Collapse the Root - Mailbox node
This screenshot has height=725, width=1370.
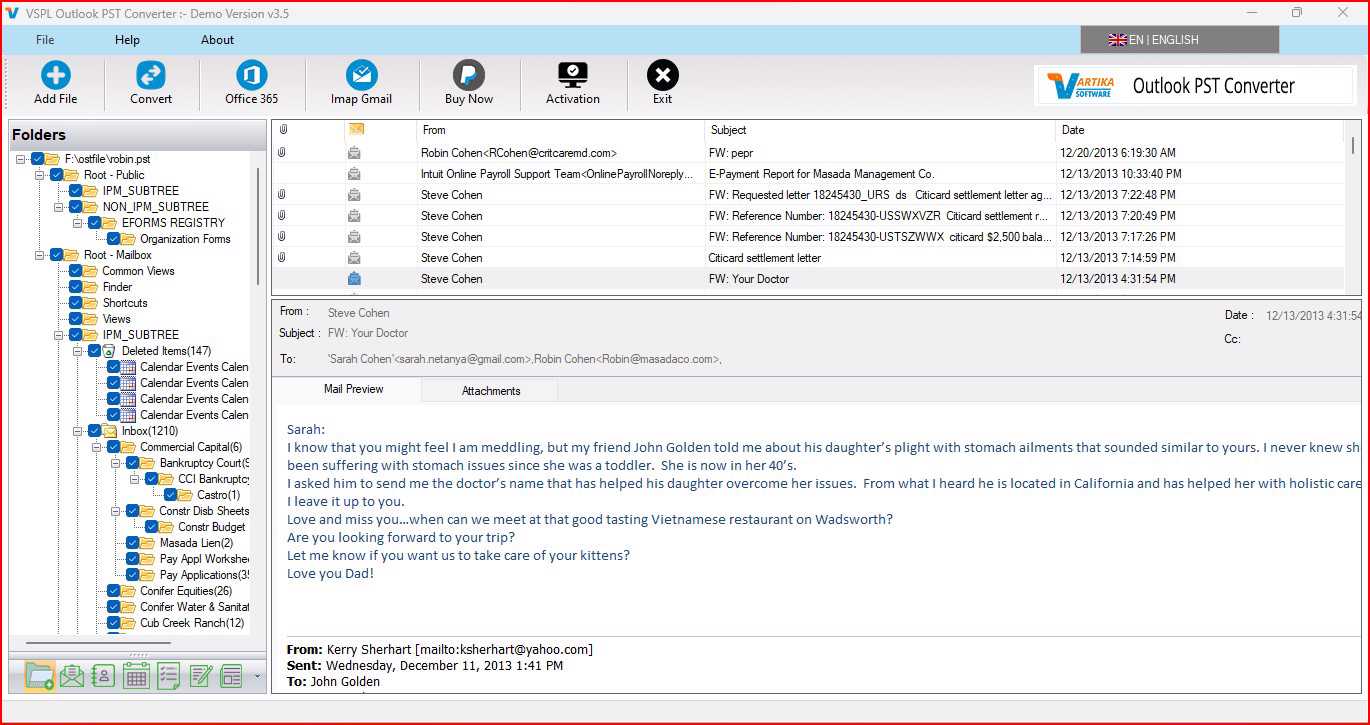tap(40, 255)
